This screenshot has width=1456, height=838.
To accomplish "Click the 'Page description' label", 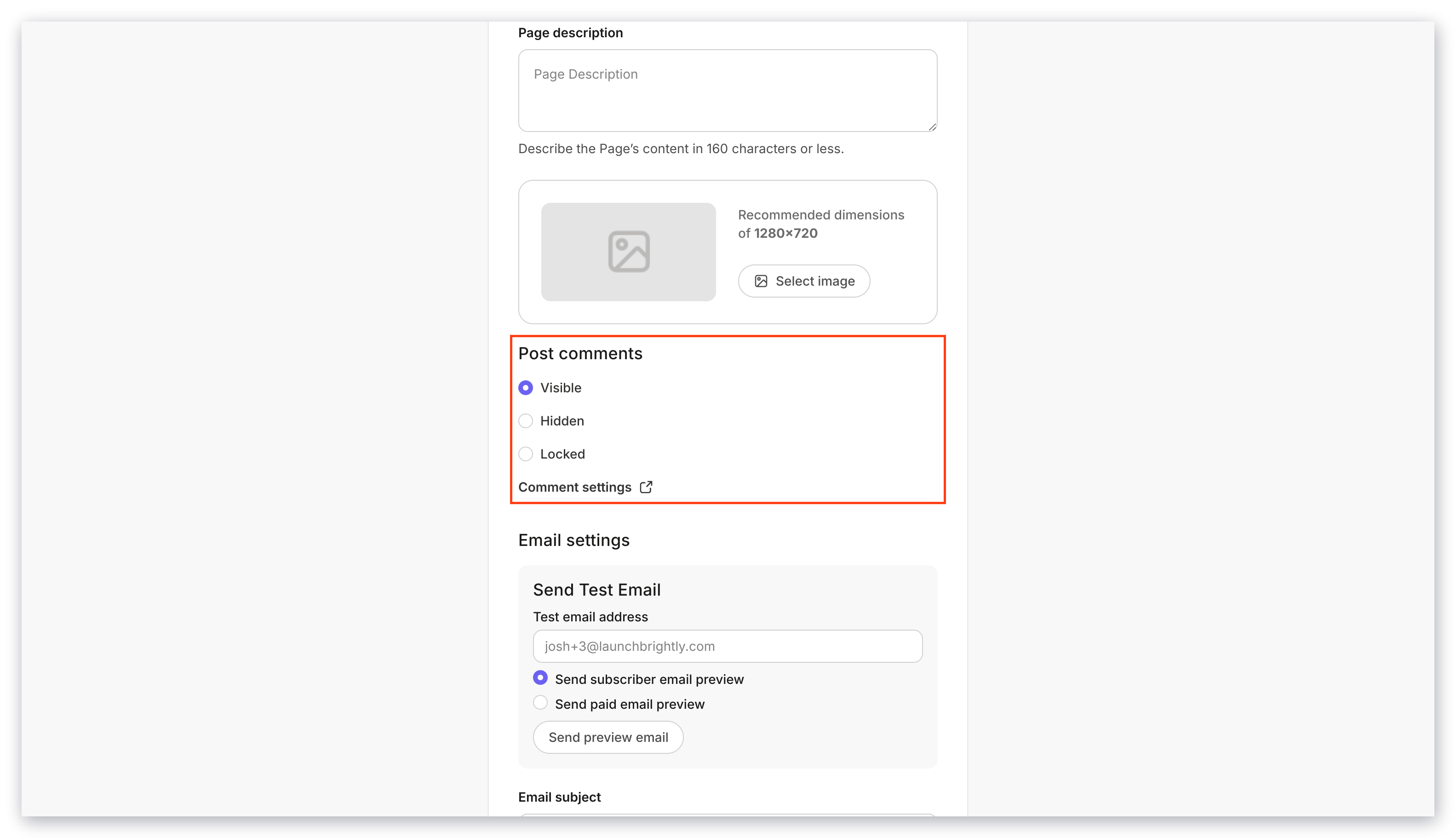I will tap(570, 33).
